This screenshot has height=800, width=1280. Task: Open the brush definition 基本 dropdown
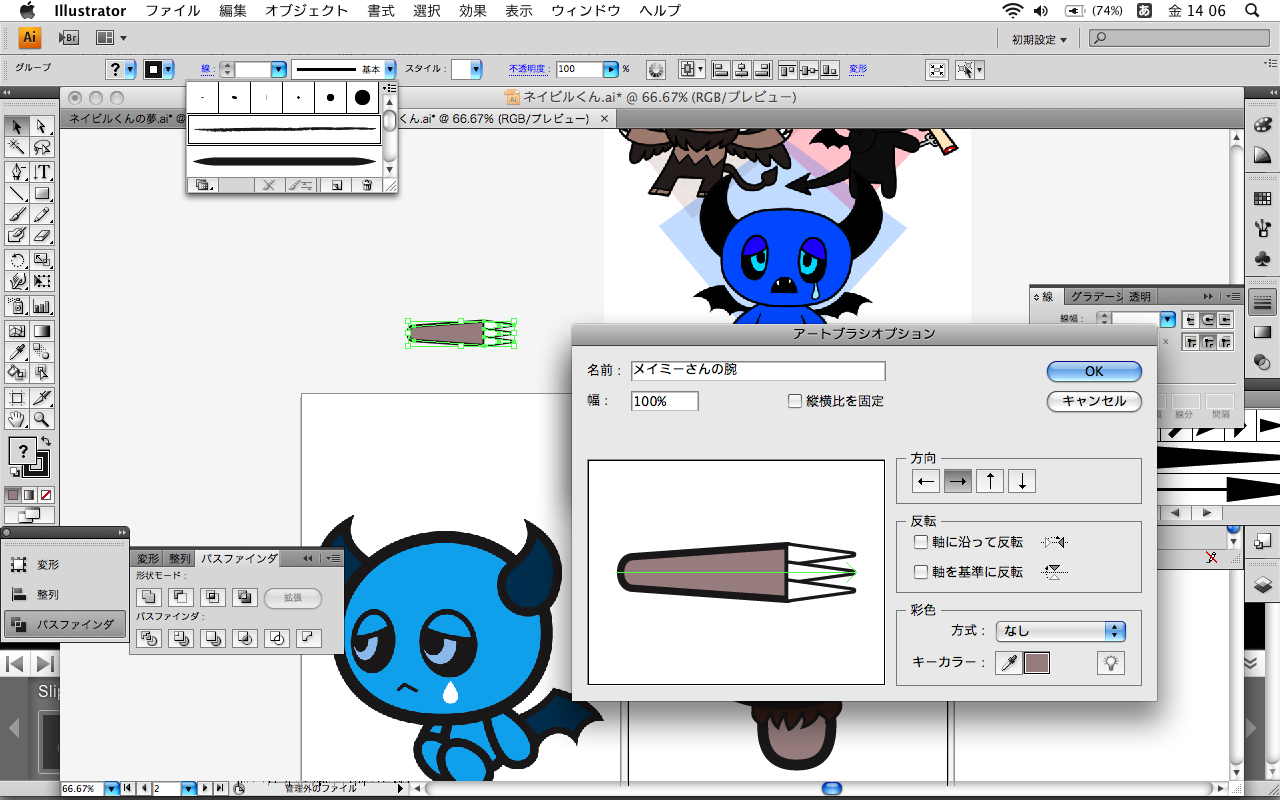pos(390,69)
